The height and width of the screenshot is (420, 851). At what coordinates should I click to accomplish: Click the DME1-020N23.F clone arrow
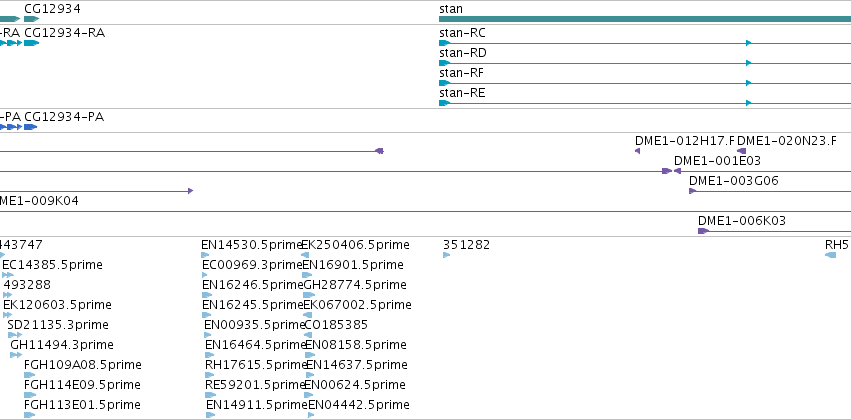click(x=741, y=151)
